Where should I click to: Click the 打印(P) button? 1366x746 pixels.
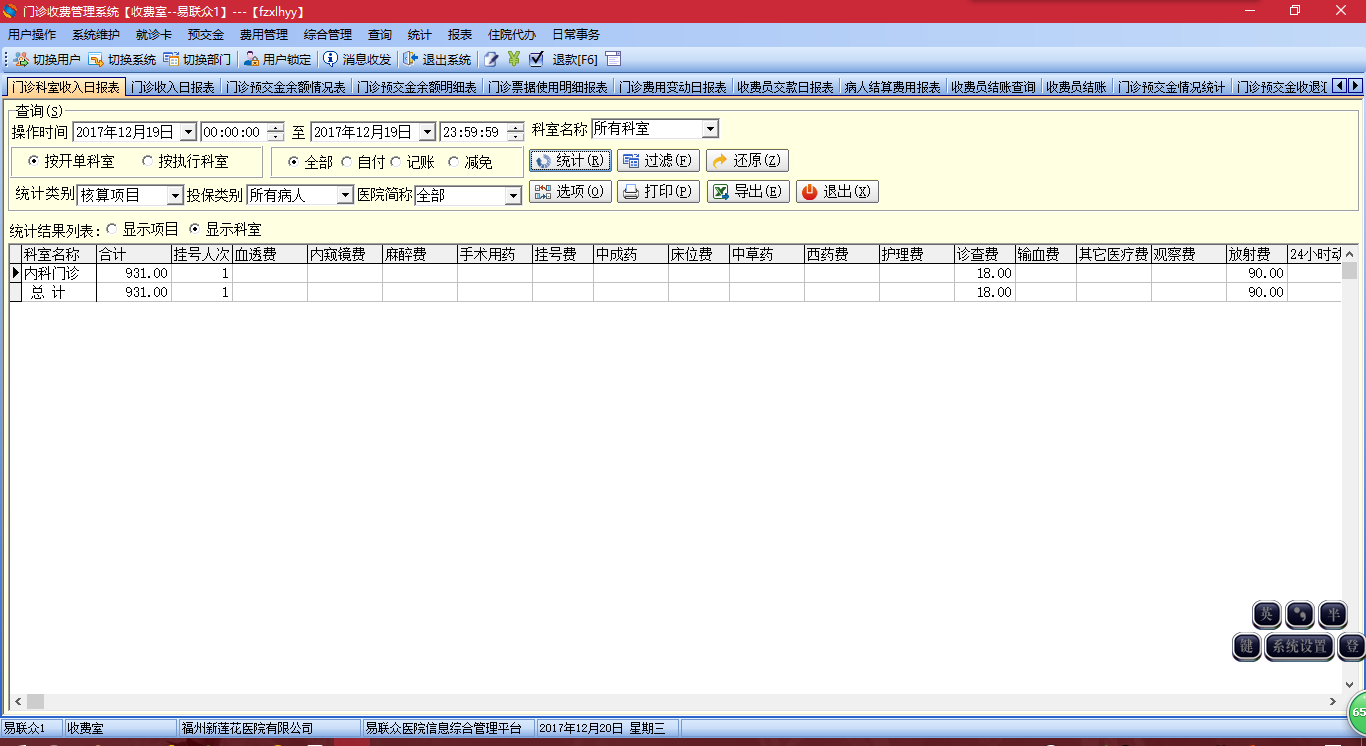[658, 191]
